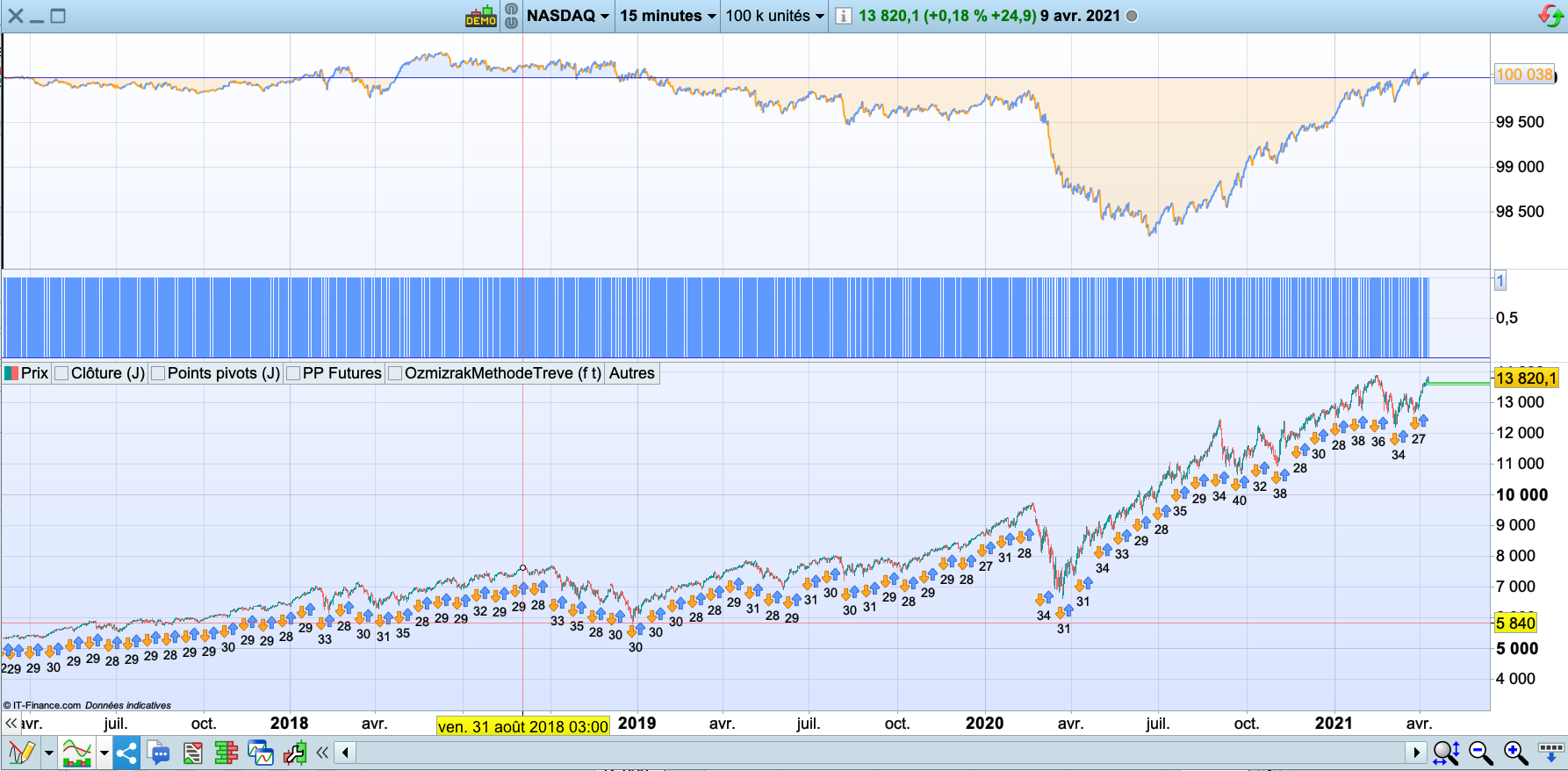The height and width of the screenshot is (771, 1568).
Task: Open the multi-chart windows icon
Action: point(261,753)
